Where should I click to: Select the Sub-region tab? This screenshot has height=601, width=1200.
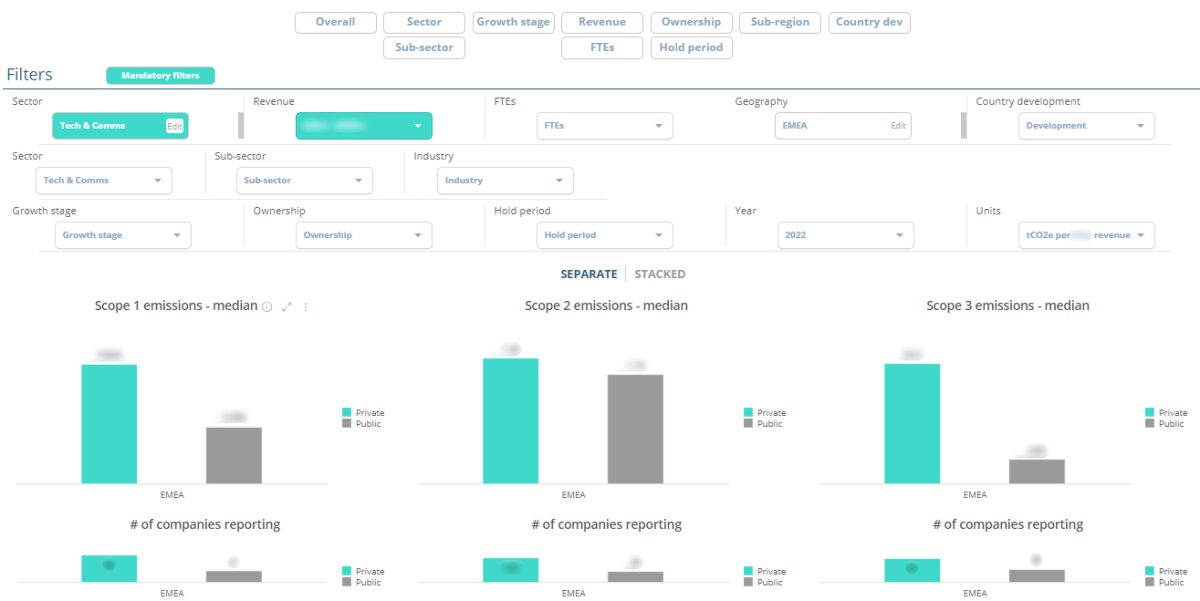pos(780,22)
